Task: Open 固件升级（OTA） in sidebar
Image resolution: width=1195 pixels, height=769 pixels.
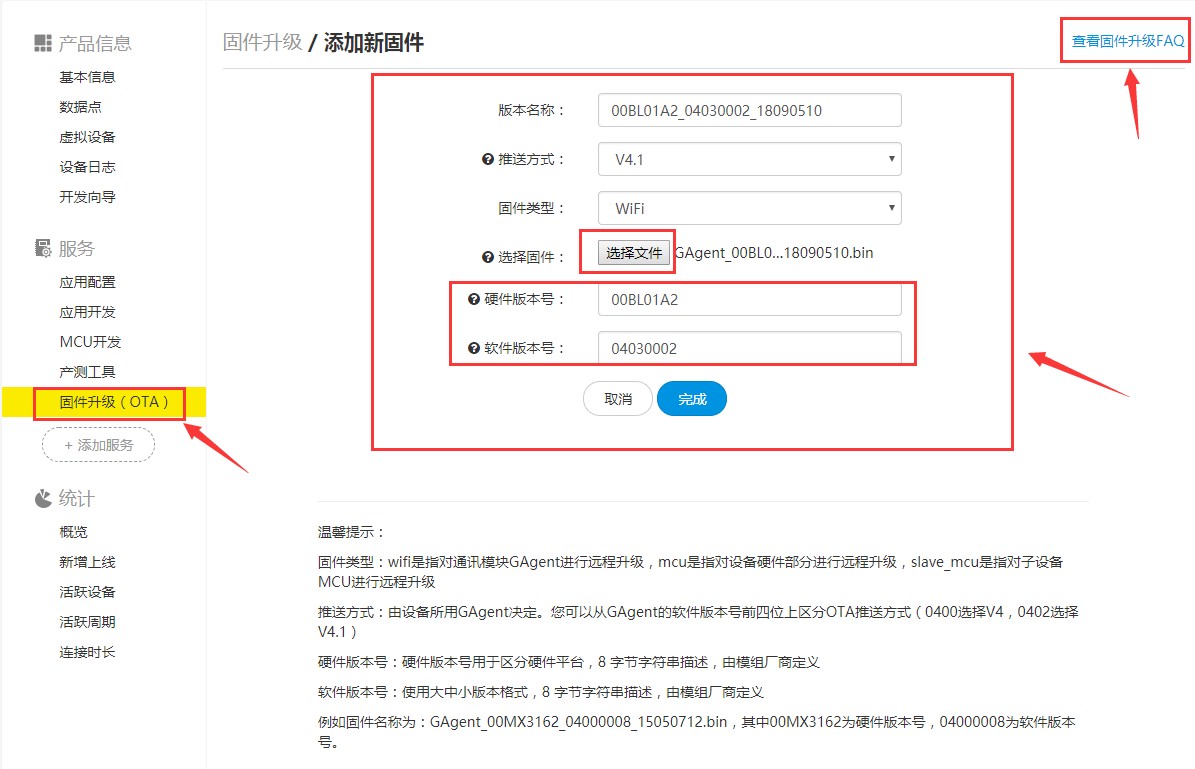Action: point(108,403)
